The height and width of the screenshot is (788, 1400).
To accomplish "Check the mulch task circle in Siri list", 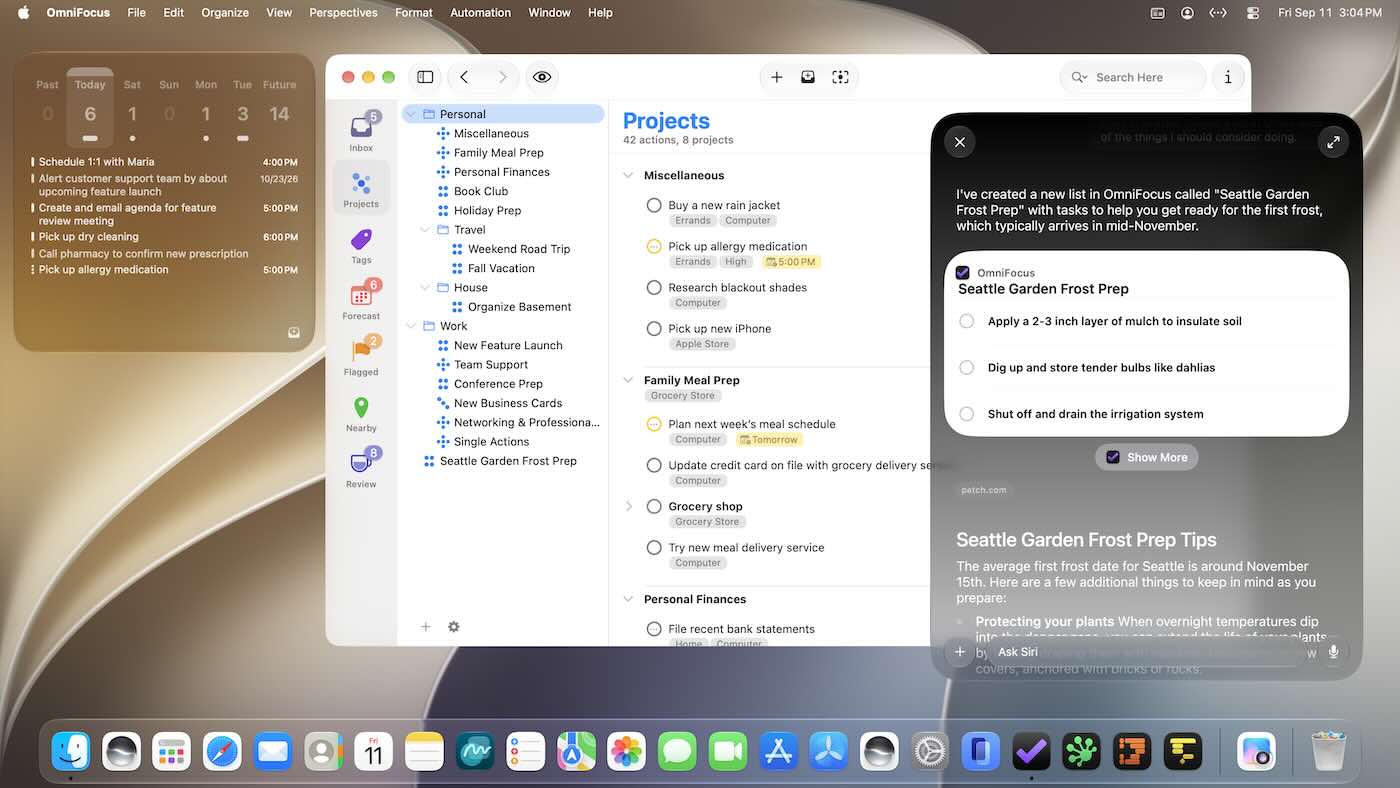I will pos(966,321).
